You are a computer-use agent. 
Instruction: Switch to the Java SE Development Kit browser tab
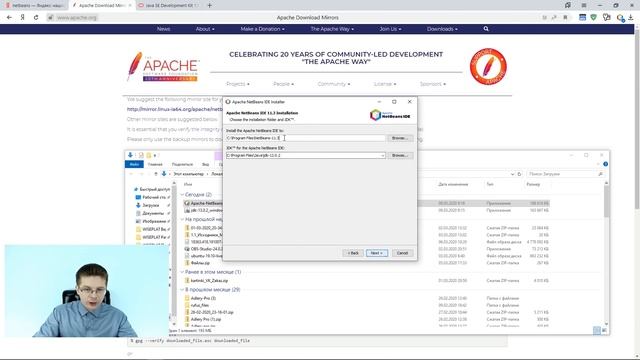point(169,5)
